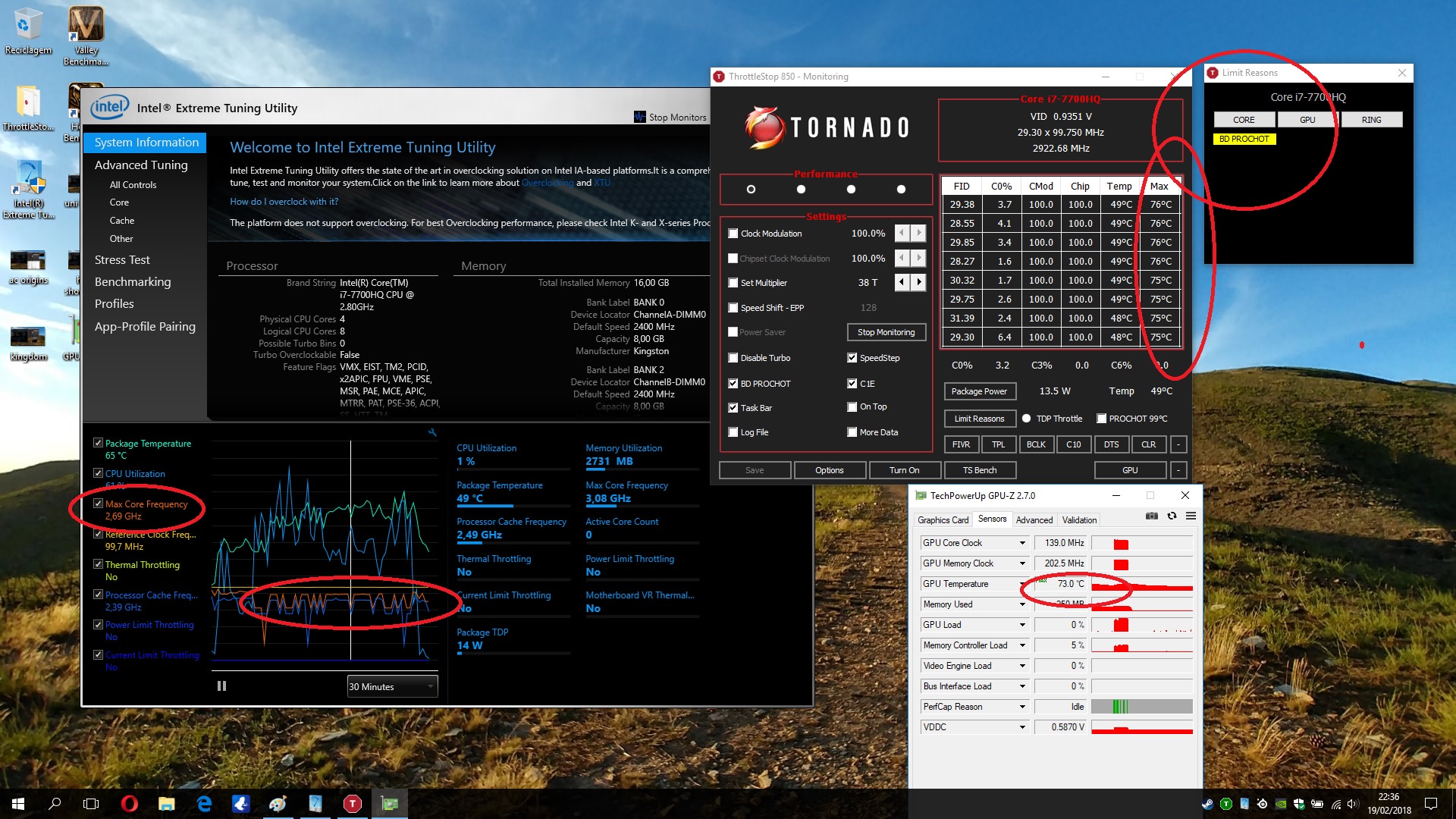This screenshot has width=1456, height=819.
Task: Open Advanced Tuning in XTU sidebar
Action: 141,165
